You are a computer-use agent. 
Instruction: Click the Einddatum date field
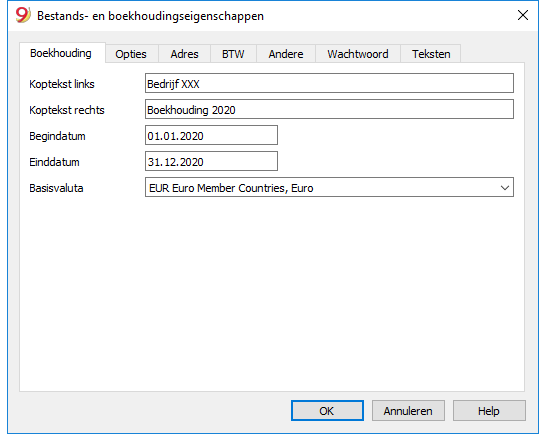pos(211,161)
